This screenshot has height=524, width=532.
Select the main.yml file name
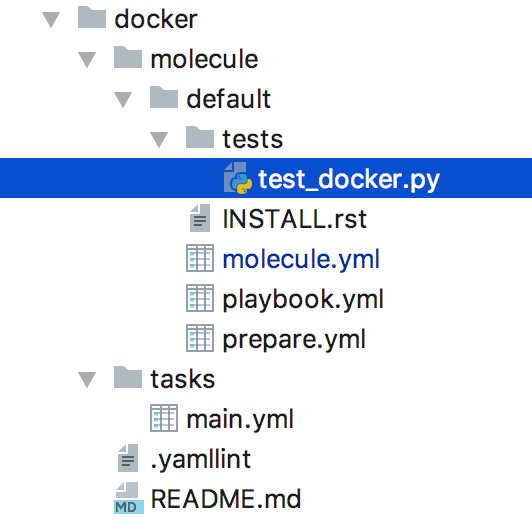coord(240,420)
